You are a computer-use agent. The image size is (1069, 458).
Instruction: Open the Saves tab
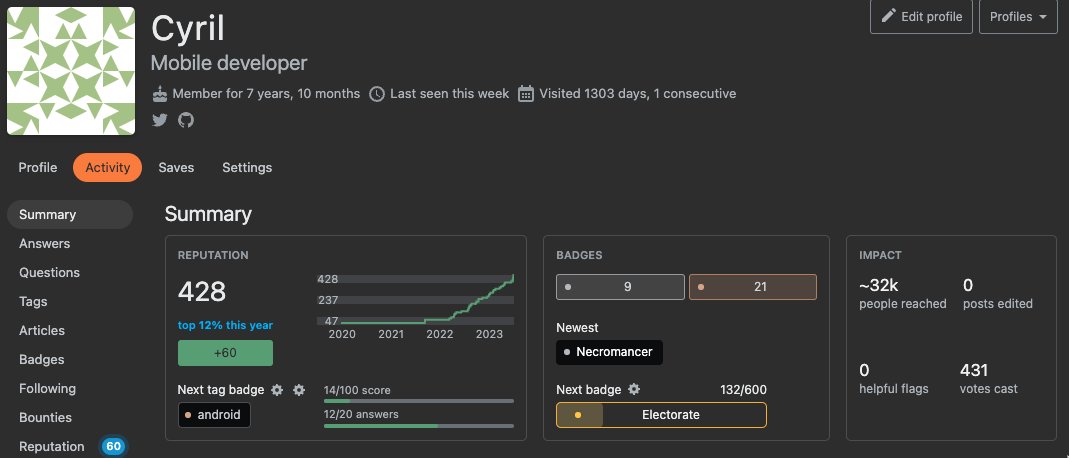pyautogui.click(x=176, y=168)
